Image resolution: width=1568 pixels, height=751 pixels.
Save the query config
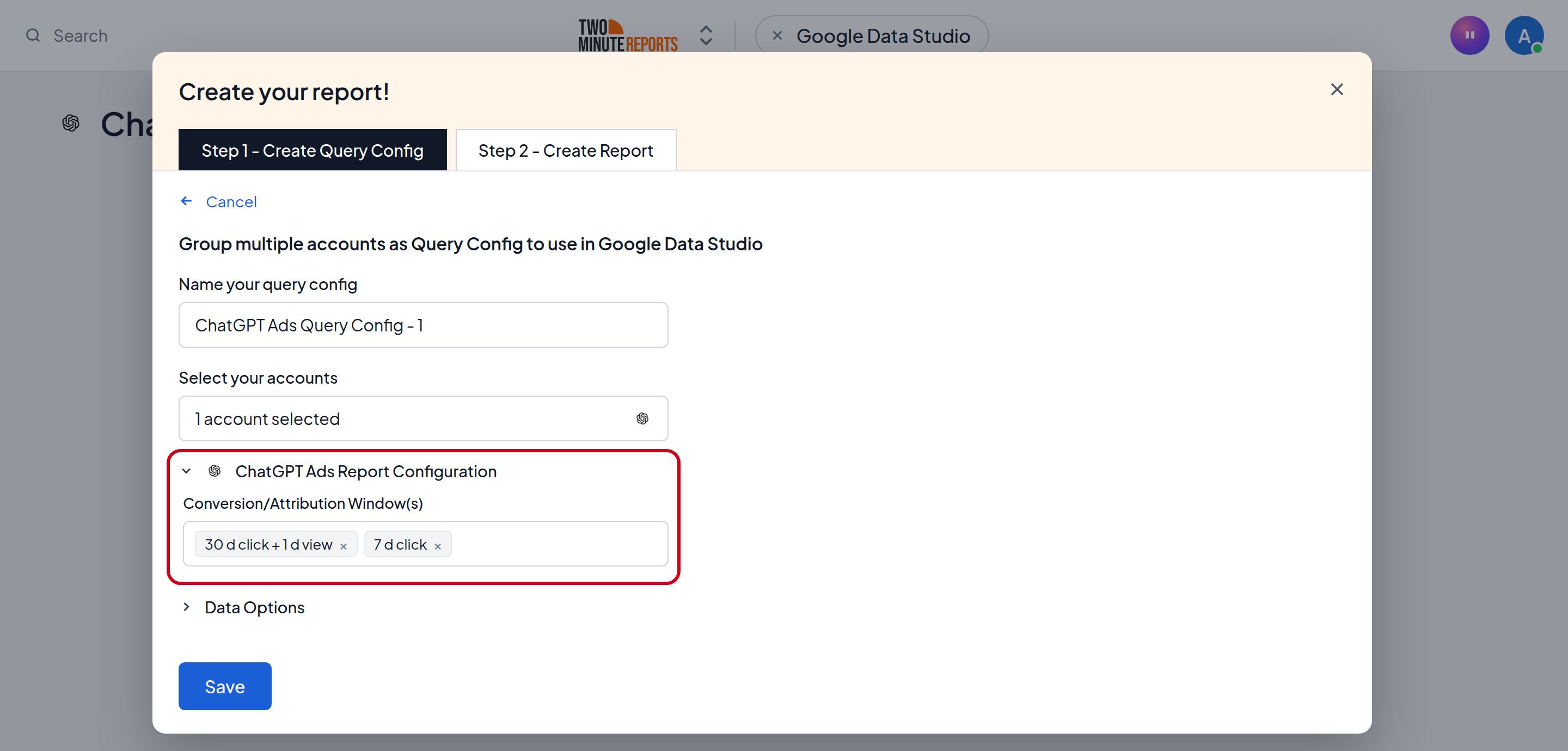[225, 686]
